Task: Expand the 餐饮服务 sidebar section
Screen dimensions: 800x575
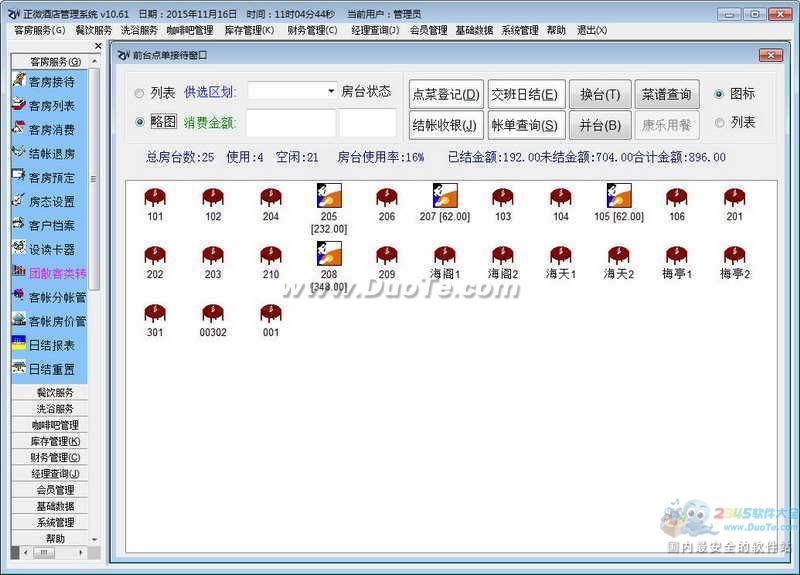Action: [x=55, y=393]
